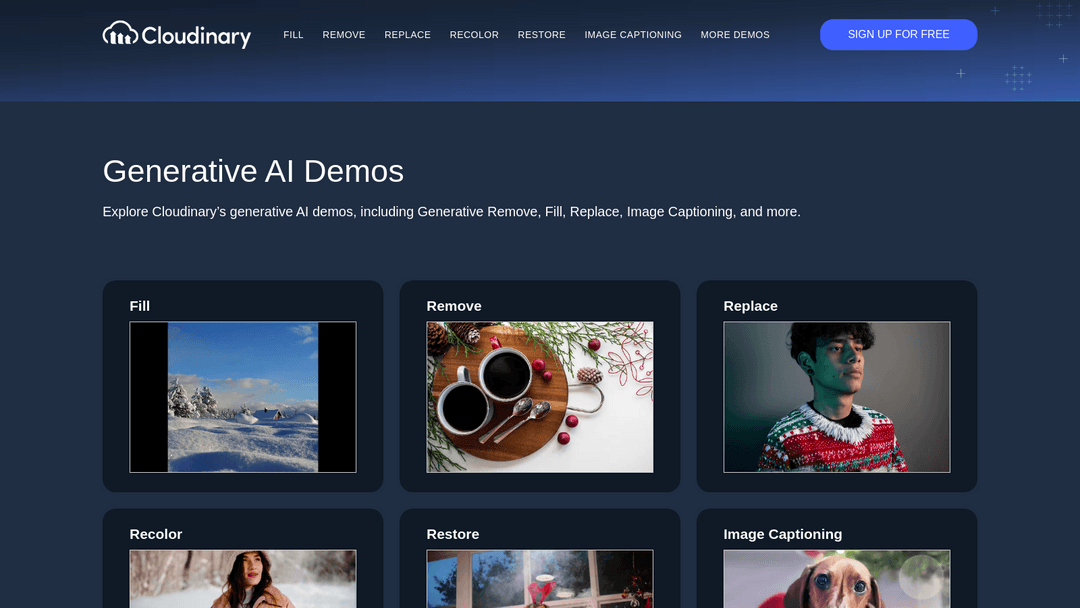This screenshot has width=1080, height=608.
Task: Click the Cloudinary cloud logo
Action: (x=176, y=35)
